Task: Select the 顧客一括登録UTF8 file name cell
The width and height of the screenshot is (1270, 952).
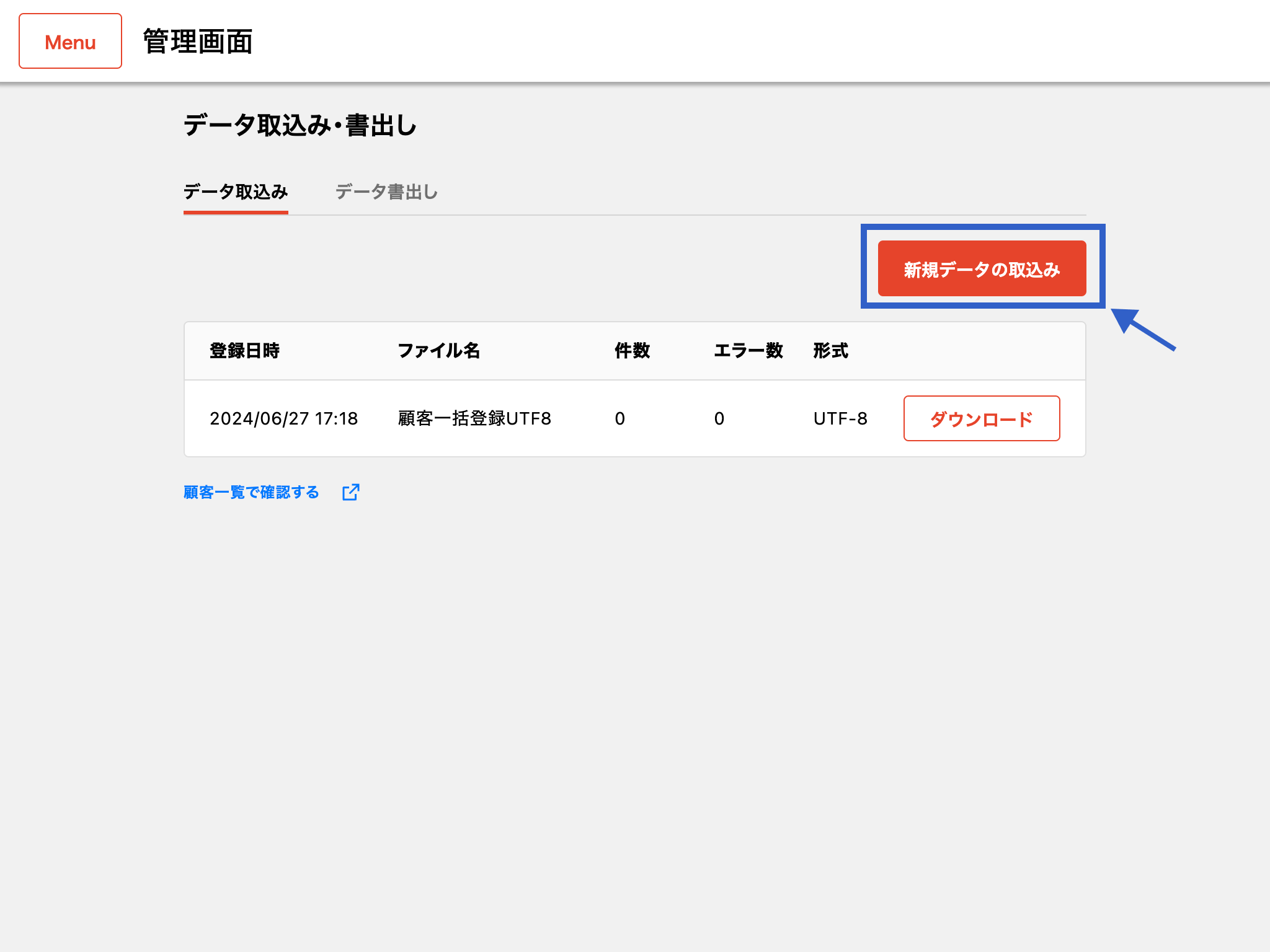Action: (474, 418)
